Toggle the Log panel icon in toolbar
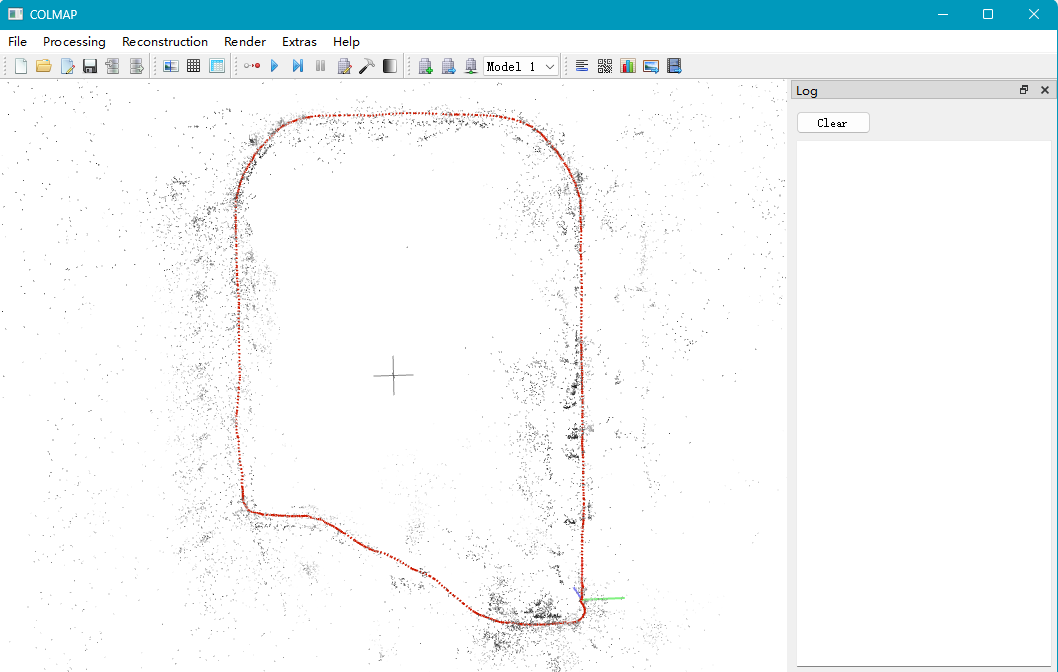The image size is (1058, 672). [x=582, y=66]
